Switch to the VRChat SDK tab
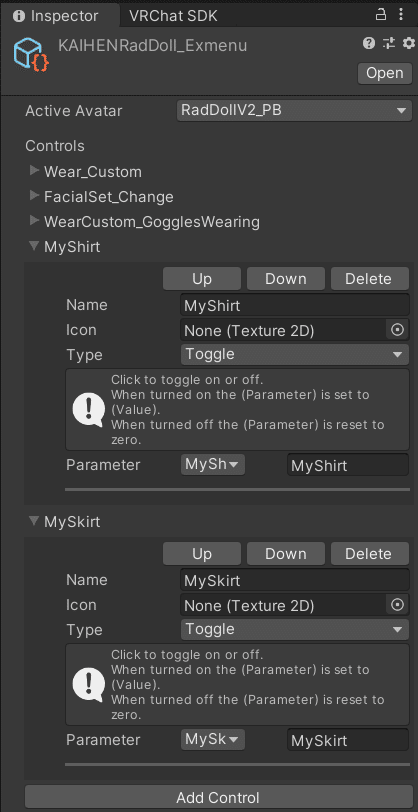This screenshot has height=812, width=418. (174, 16)
